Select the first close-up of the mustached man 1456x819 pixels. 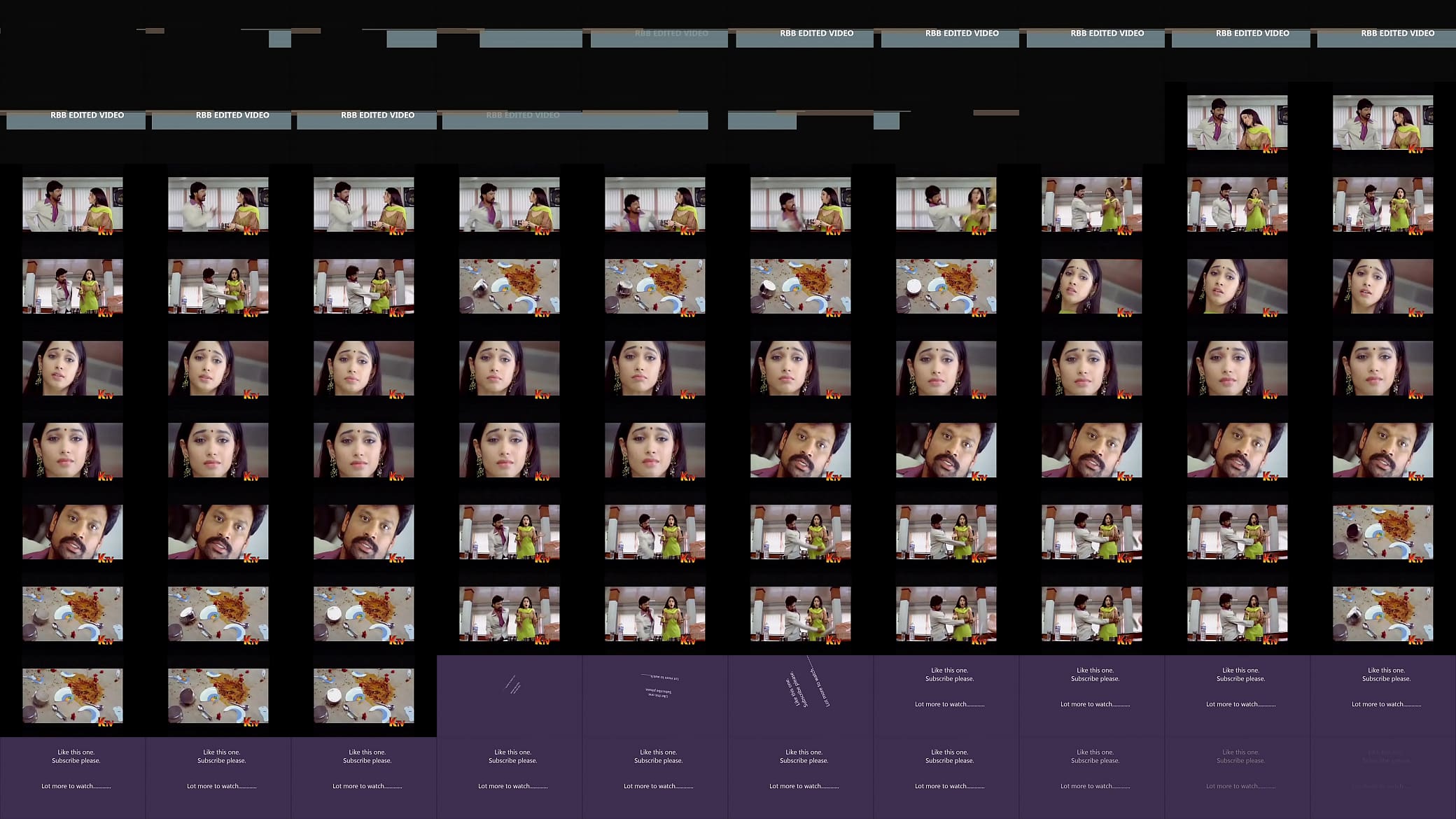tap(801, 450)
